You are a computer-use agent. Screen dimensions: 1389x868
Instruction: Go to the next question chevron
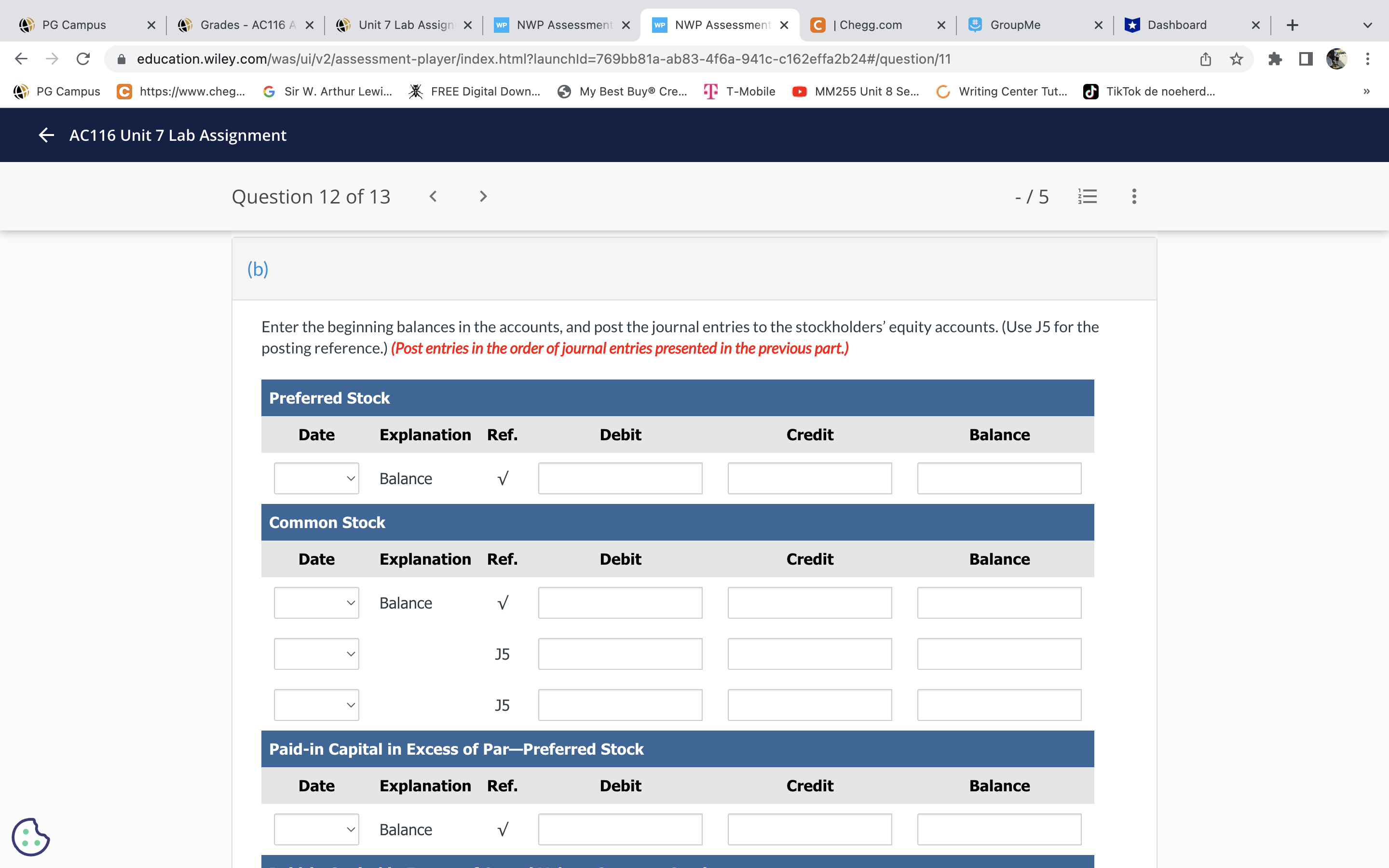tap(483, 197)
